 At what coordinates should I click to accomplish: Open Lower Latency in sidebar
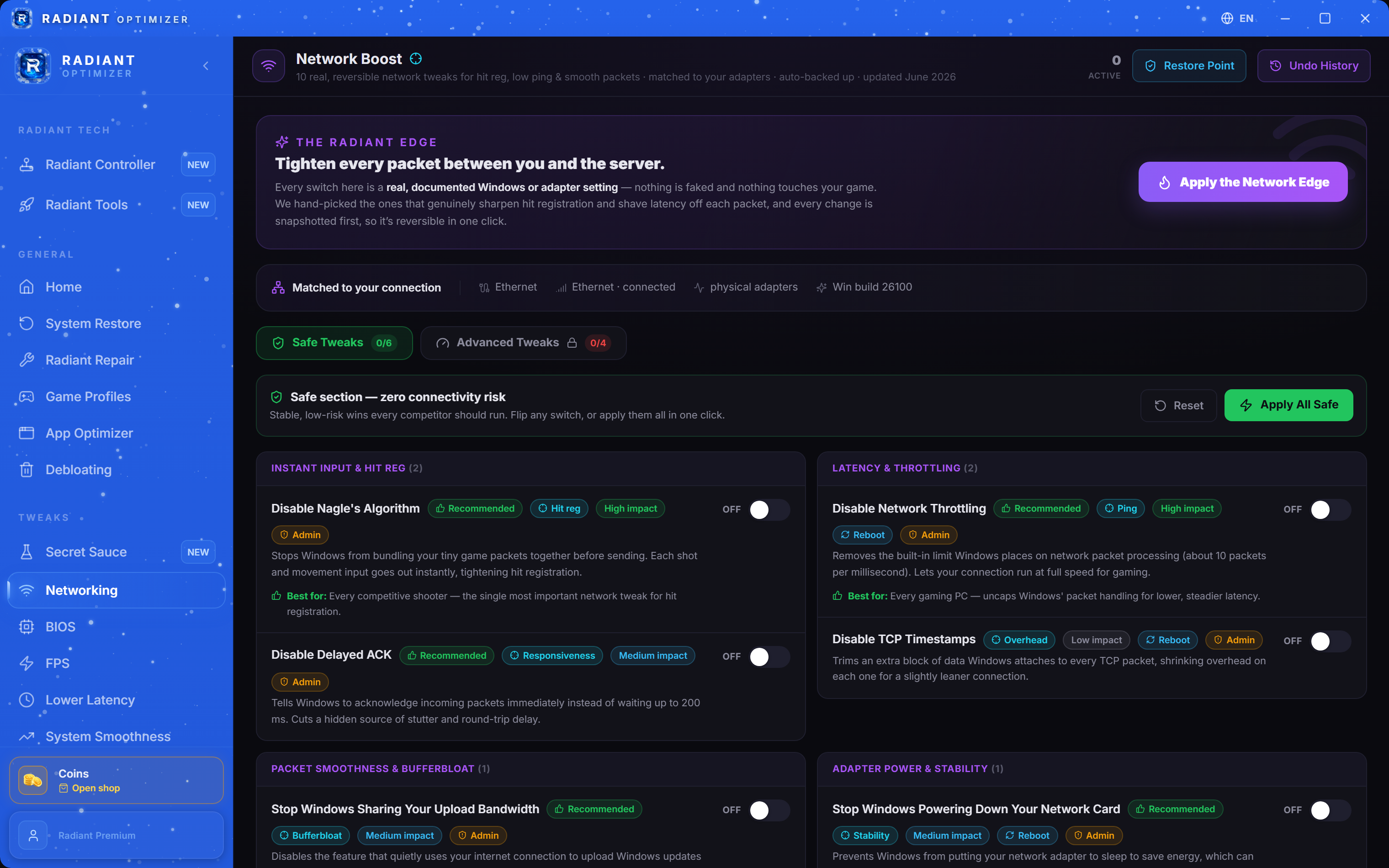[90, 700]
